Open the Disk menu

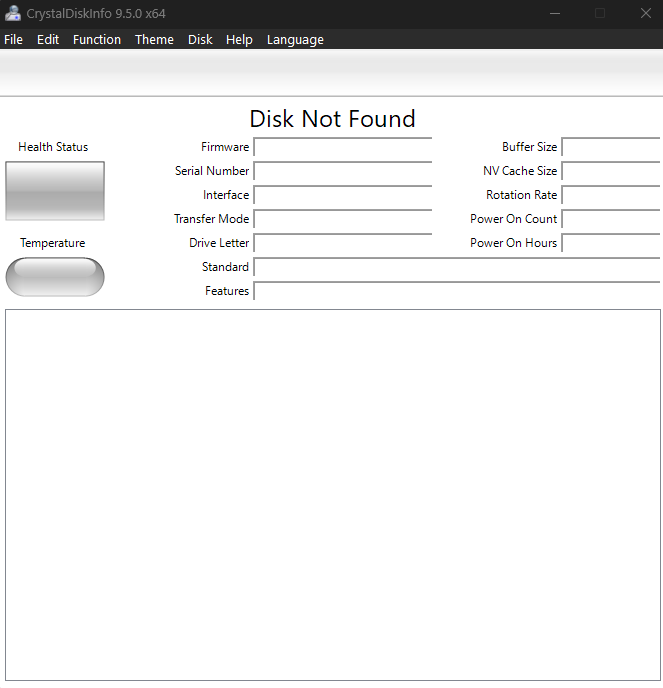tap(200, 39)
